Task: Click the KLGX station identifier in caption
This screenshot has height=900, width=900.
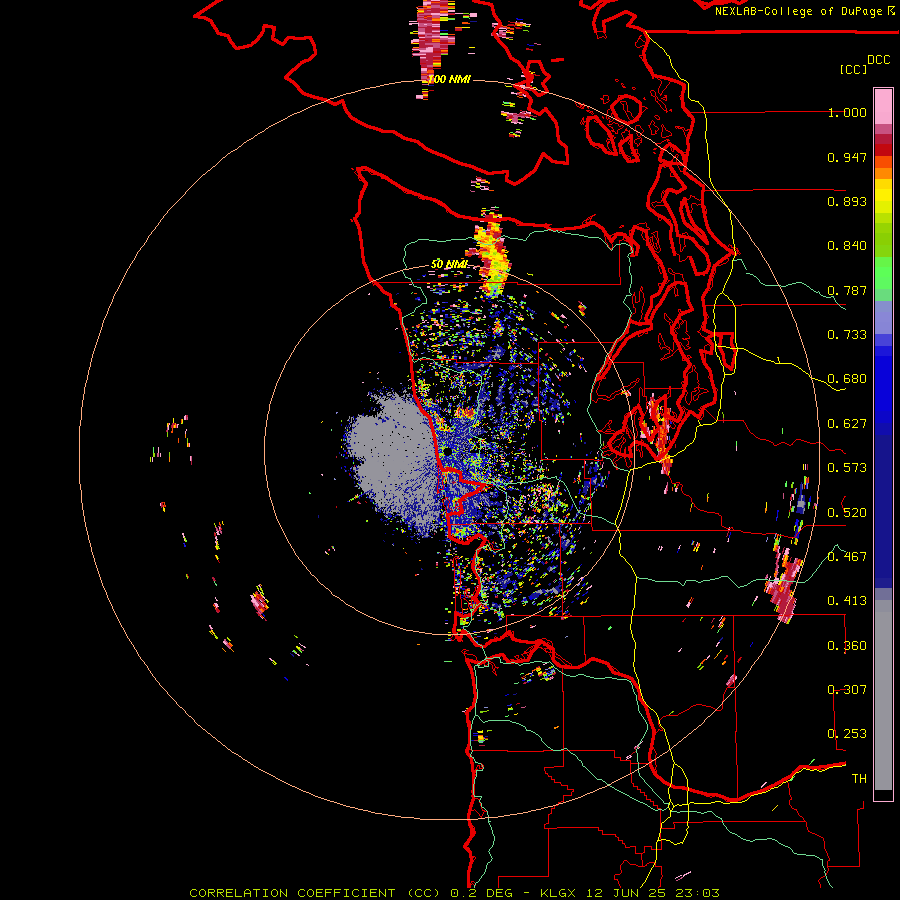Action: click(x=559, y=893)
